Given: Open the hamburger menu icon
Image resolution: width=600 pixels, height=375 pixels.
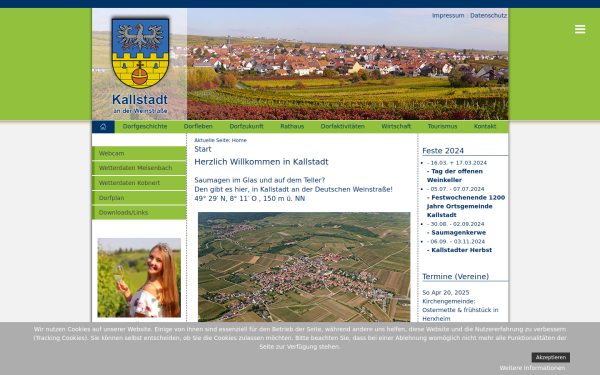Looking at the screenshot, I should [x=580, y=29].
